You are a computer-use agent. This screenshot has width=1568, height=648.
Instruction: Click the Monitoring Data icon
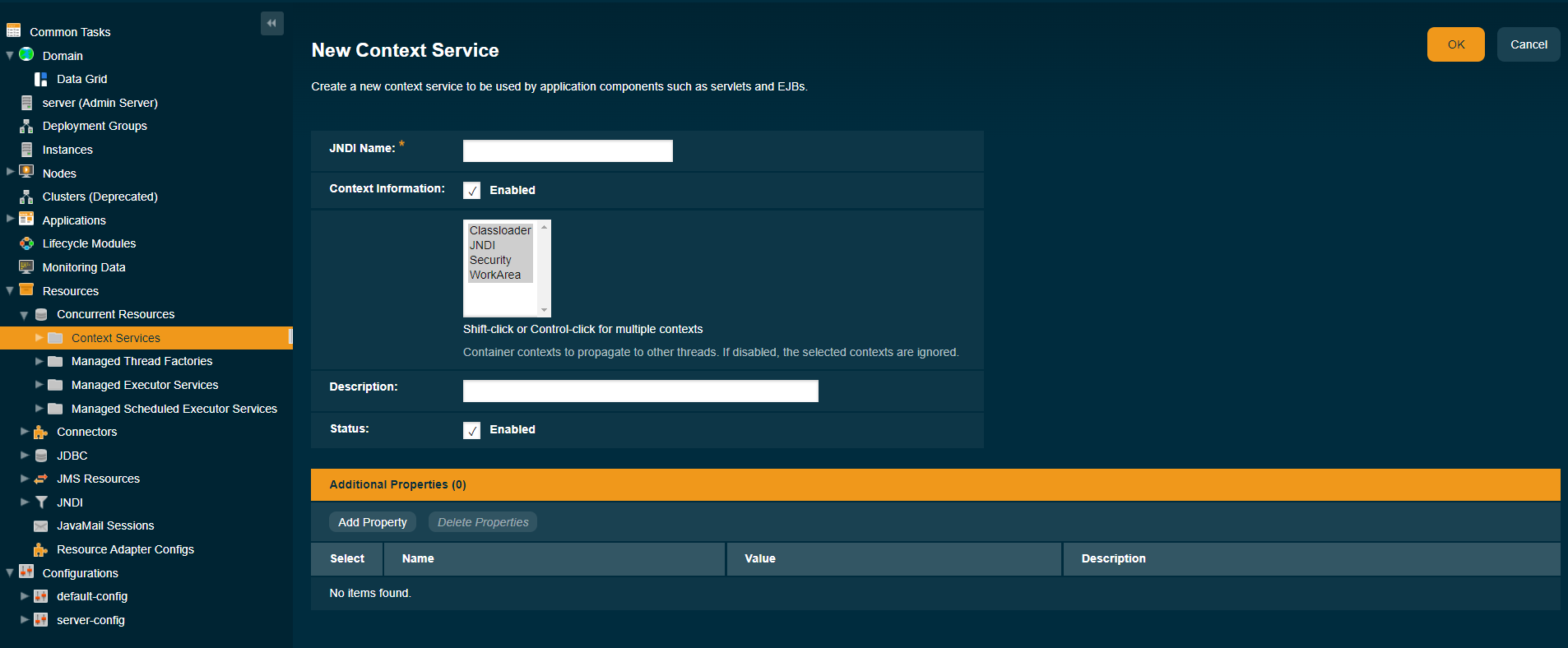pyautogui.click(x=26, y=267)
